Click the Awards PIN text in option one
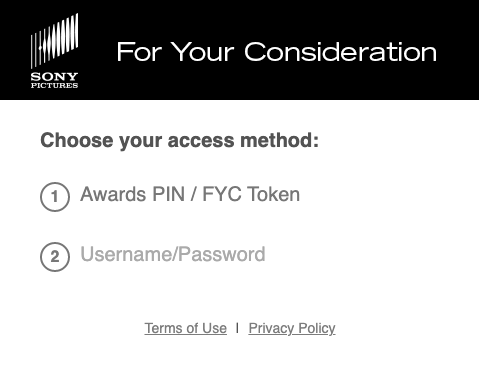 [132, 194]
